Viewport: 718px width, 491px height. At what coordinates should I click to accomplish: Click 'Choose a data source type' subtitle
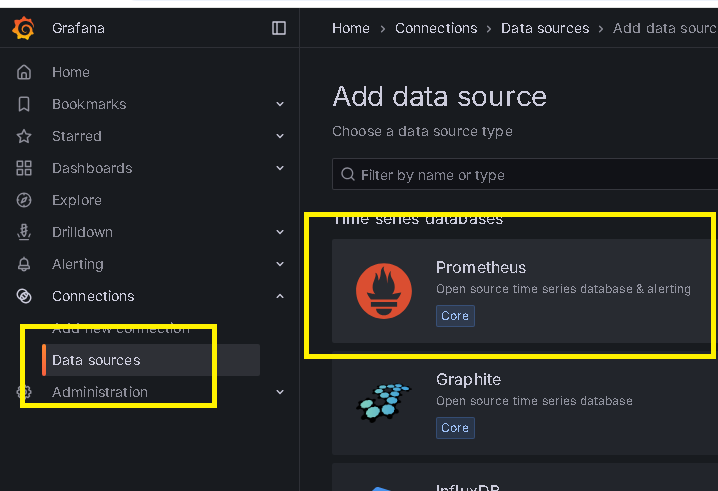(422, 131)
